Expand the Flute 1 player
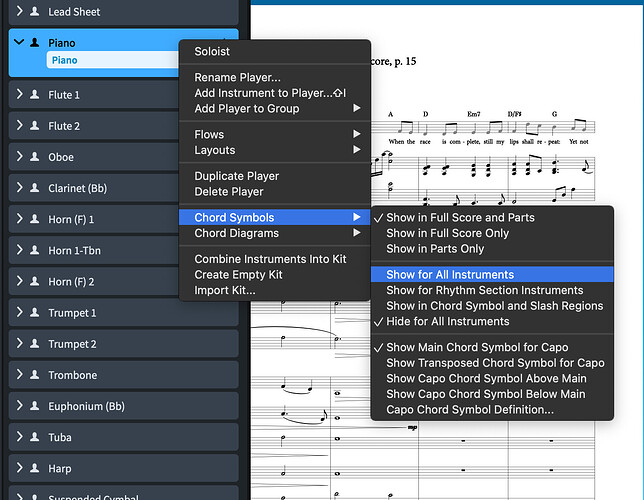This screenshot has width=644, height=500. [x=19, y=94]
